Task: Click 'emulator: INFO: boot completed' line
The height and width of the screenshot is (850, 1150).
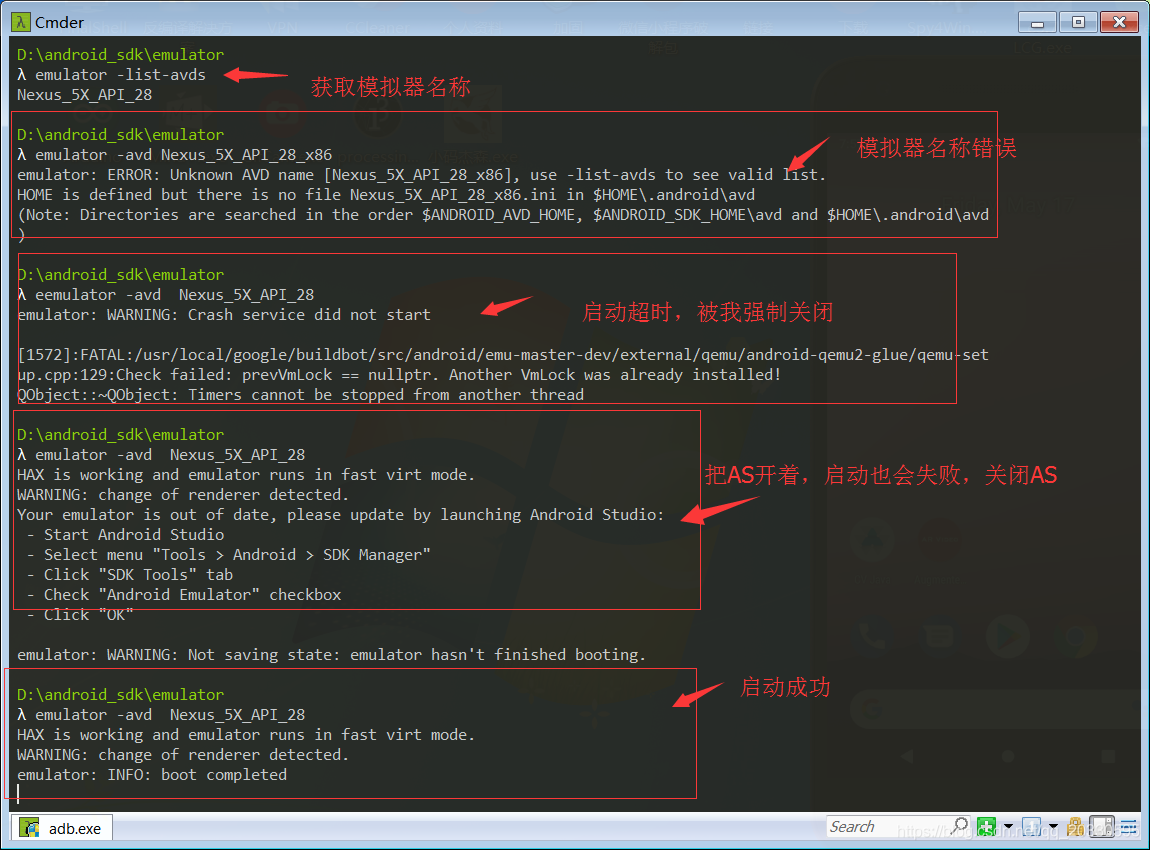Action: tap(152, 774)
